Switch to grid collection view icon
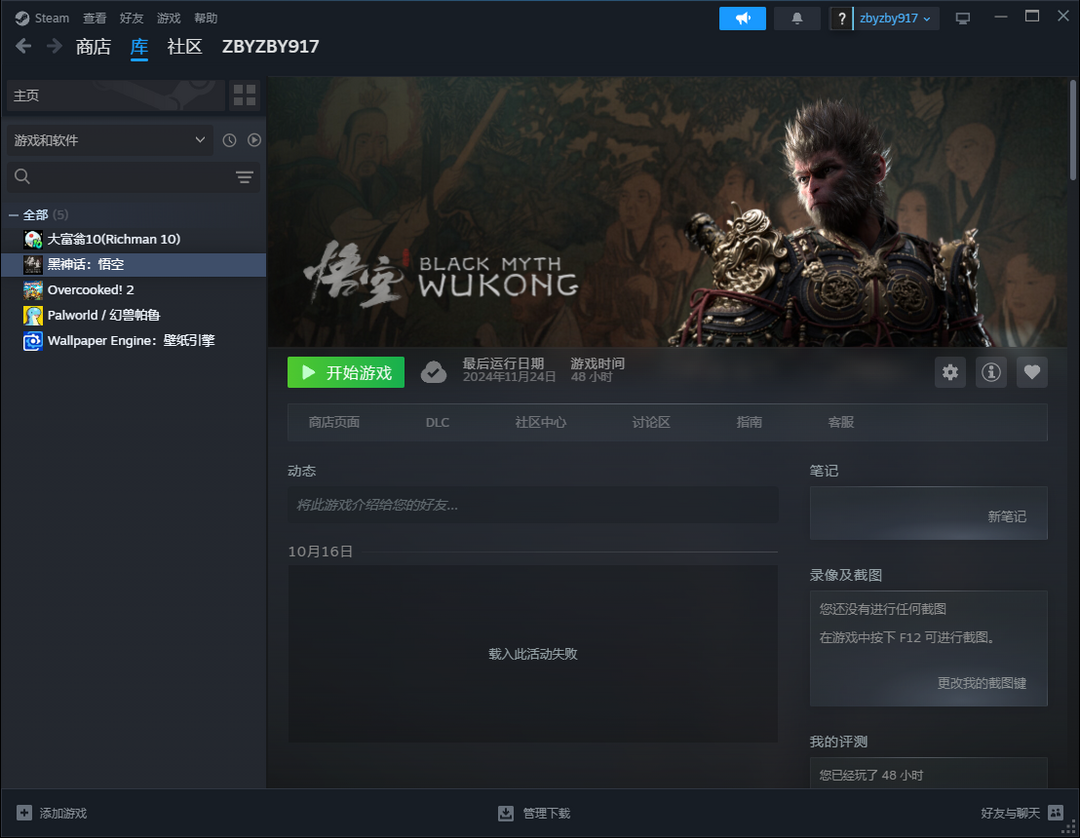 [x=244, y=95]
